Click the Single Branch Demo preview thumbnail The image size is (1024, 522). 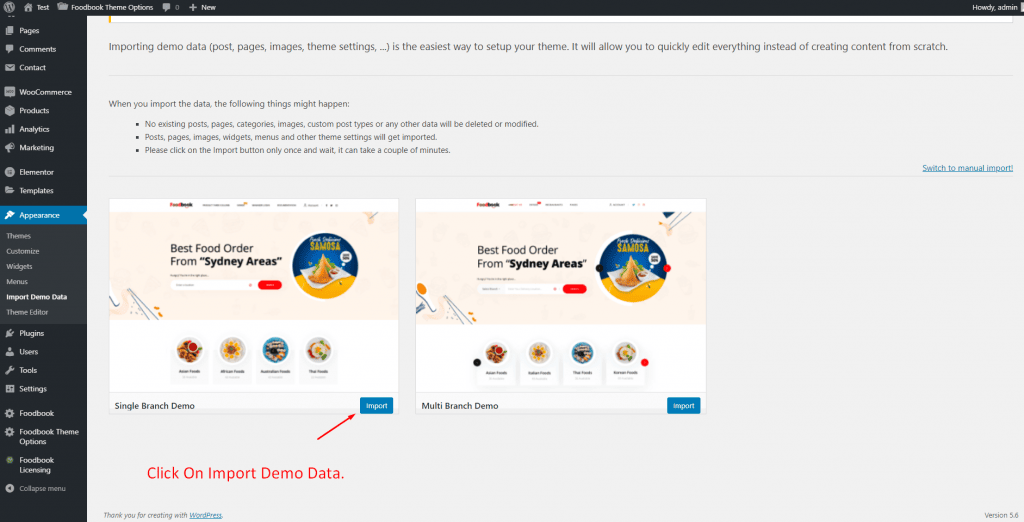253,295
